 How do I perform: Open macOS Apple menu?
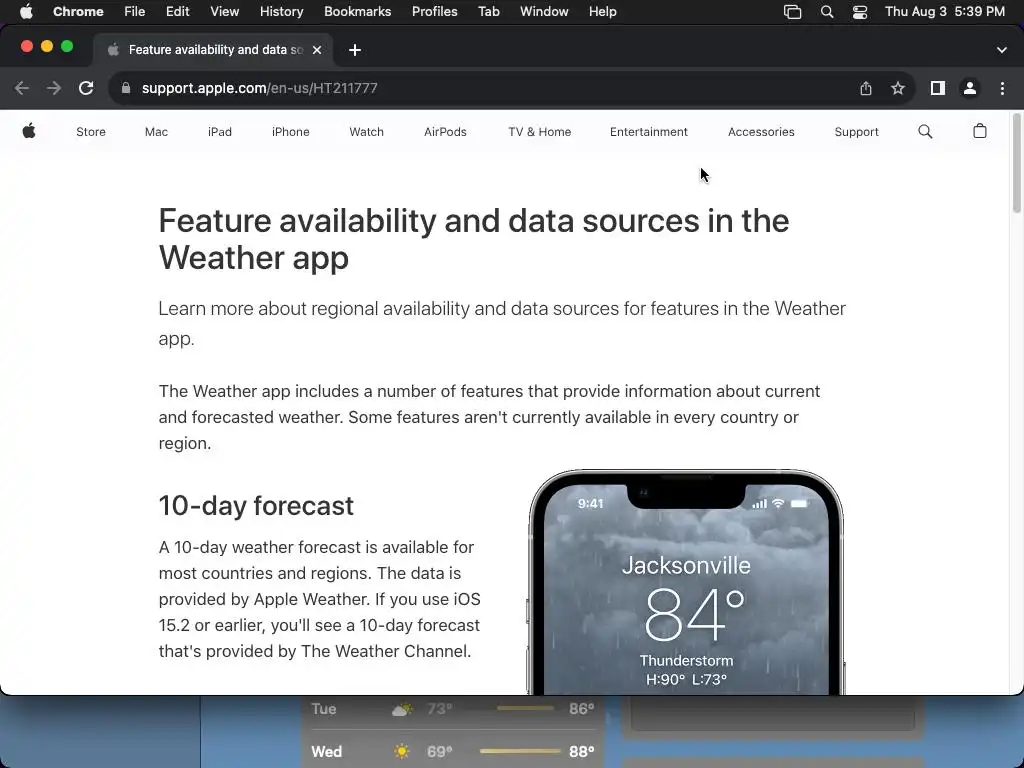[x=26, y=12]
